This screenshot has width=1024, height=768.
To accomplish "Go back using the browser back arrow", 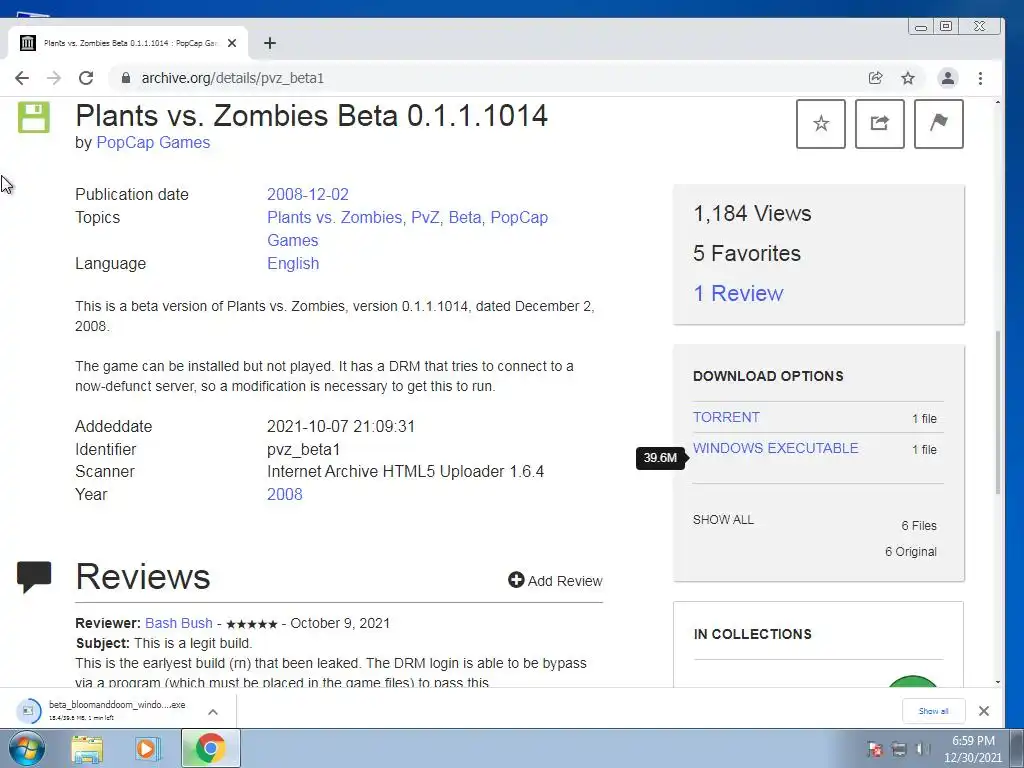I will click(x=22, y=78).
